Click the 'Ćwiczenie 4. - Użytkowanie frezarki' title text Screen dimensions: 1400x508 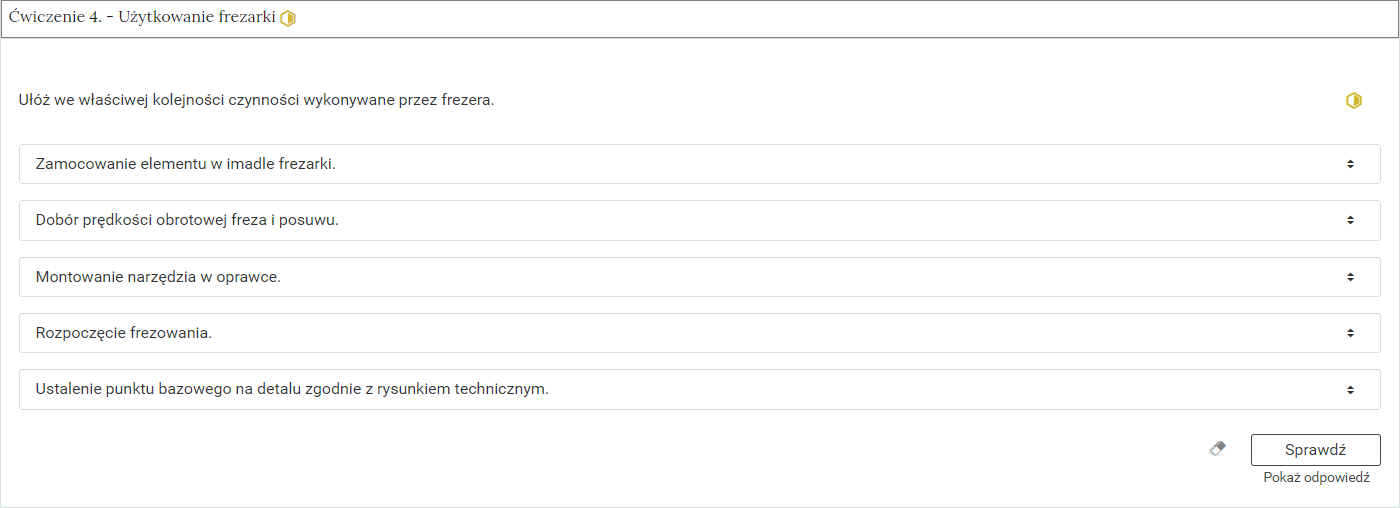[142, 18]
